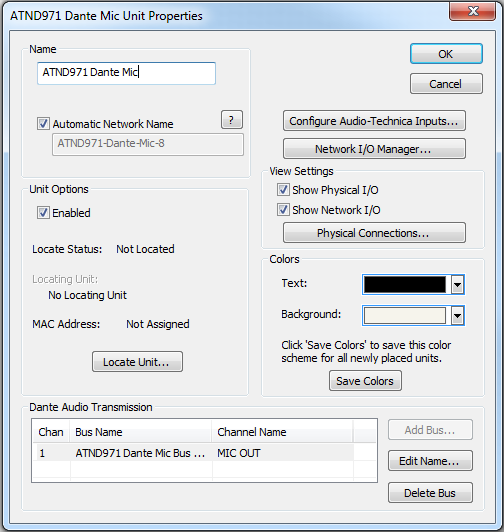
Task: Click in the Name input field
Action: point(126,73)
